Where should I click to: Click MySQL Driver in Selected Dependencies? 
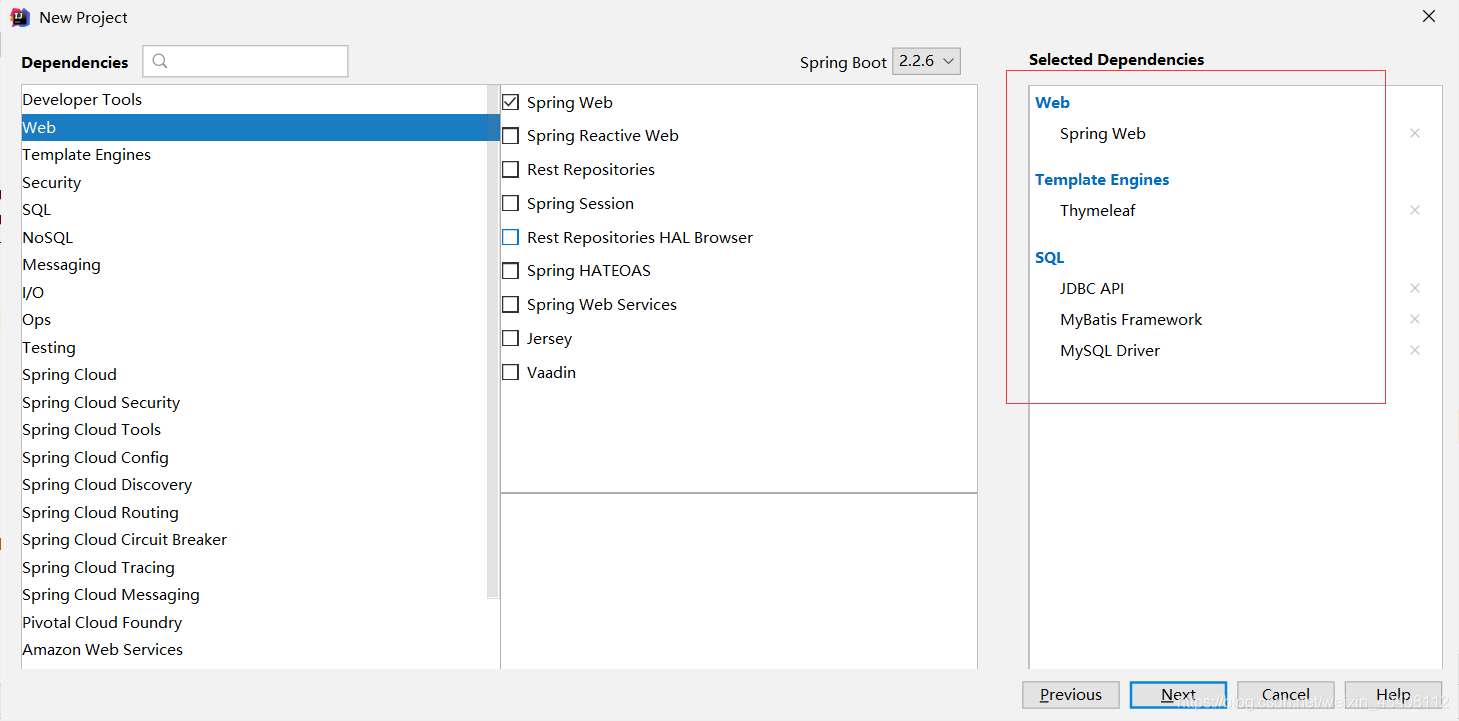tap(1110, 350)
